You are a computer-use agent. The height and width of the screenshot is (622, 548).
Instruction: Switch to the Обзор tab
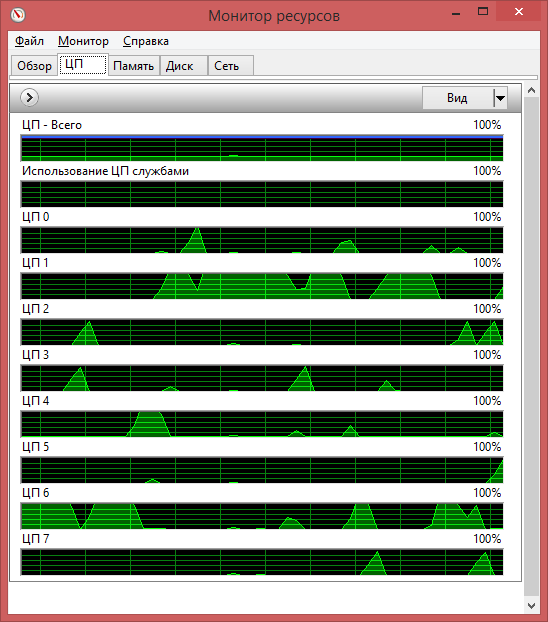(34, 65)
